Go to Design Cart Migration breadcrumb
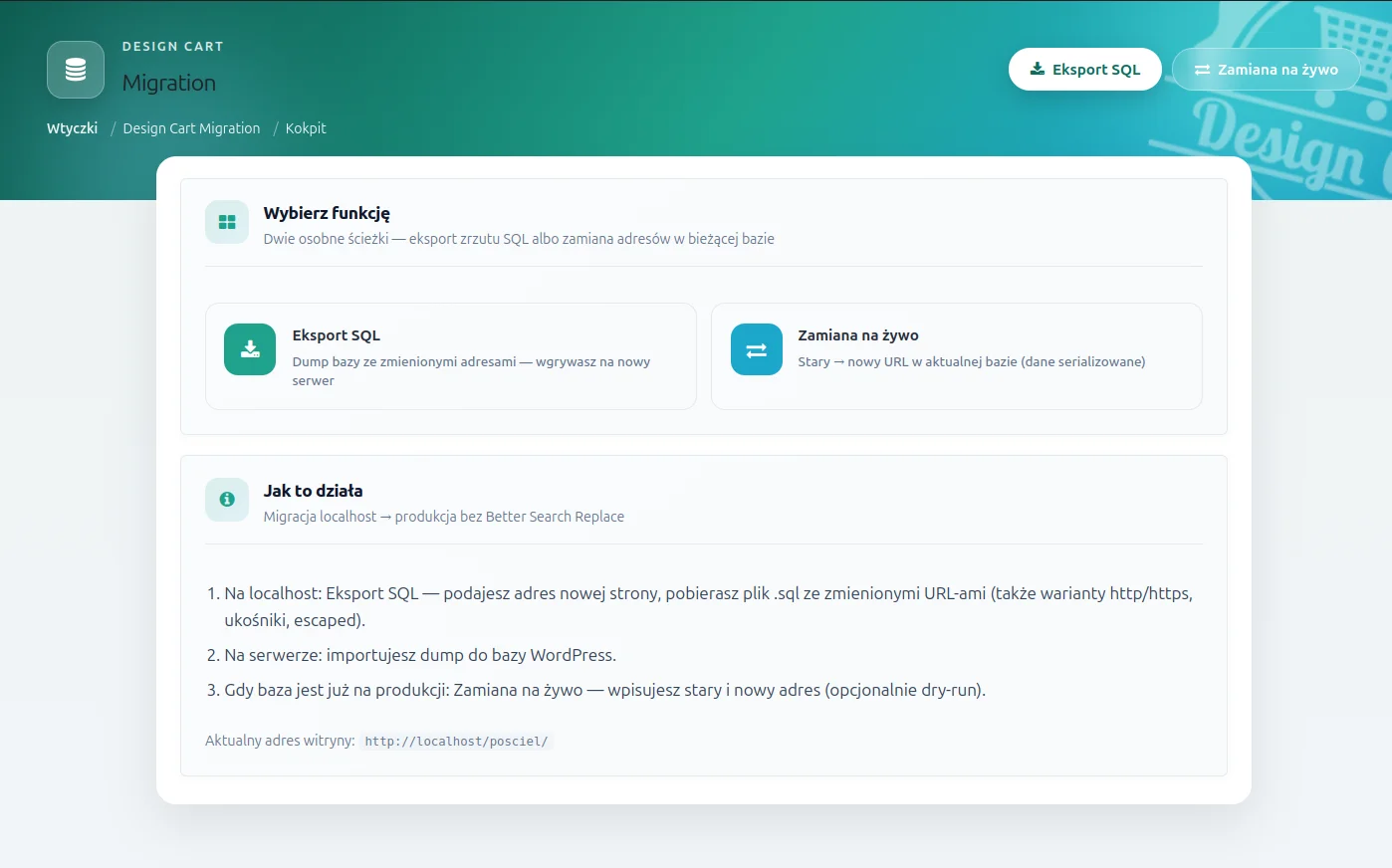 (x=191, y=128)
